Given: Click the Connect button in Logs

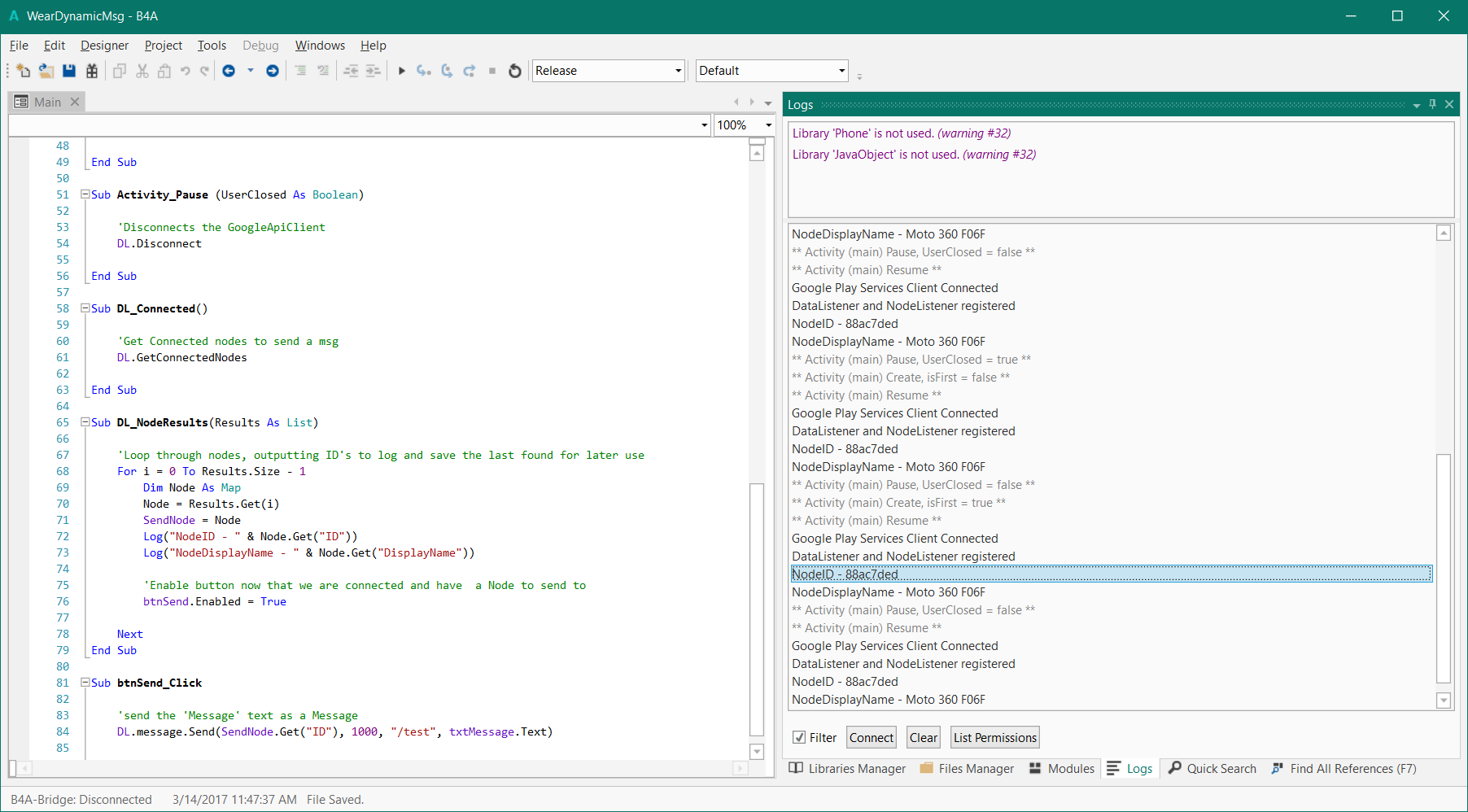Looking at the screenshot, I should [x=872, y=738].
